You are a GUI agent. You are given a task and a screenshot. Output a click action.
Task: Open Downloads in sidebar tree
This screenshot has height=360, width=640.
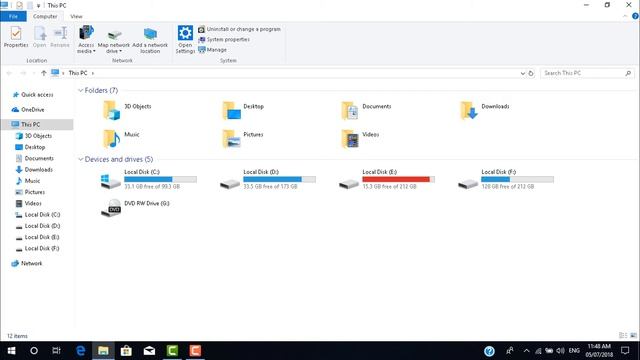tap(38, 170)
